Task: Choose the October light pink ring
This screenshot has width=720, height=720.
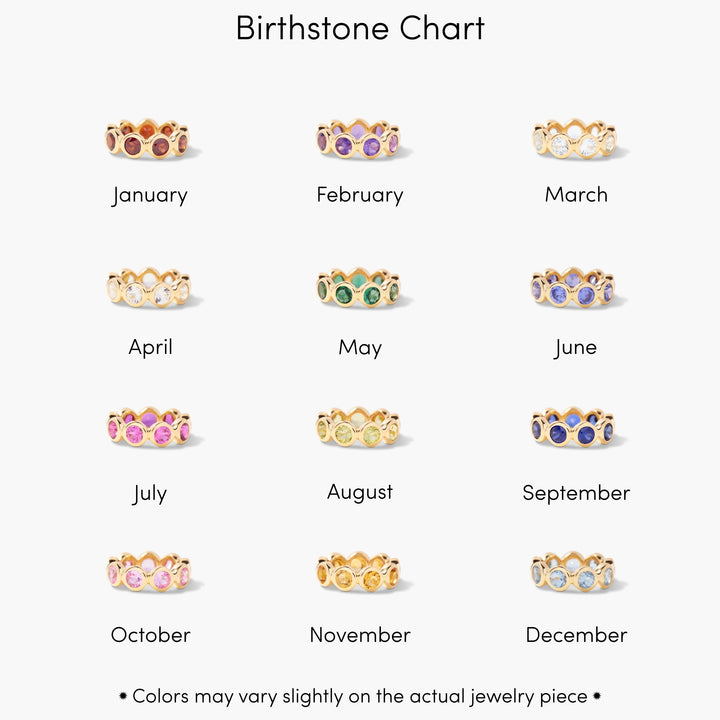Action: coord(148,571)
